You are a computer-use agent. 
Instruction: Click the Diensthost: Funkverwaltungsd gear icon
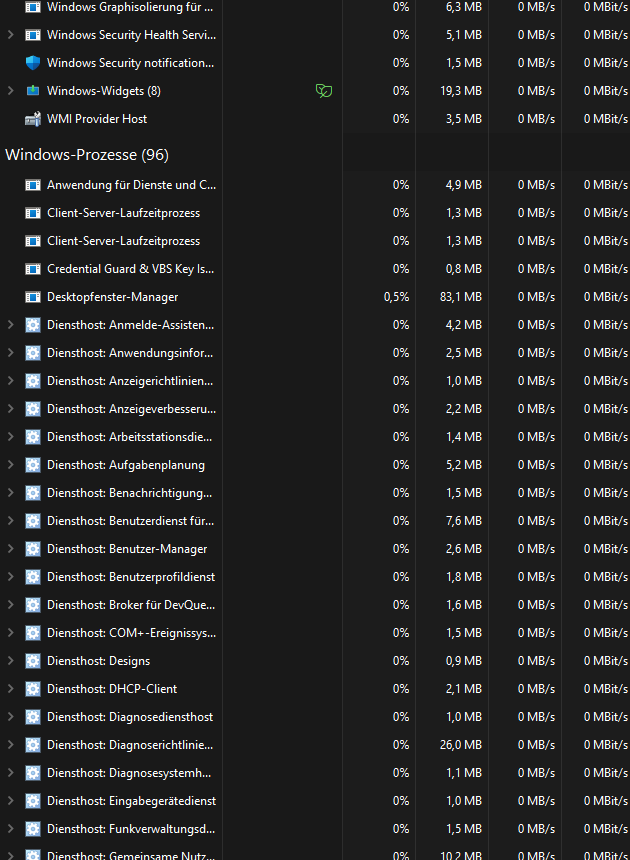[x=33, y=828]
